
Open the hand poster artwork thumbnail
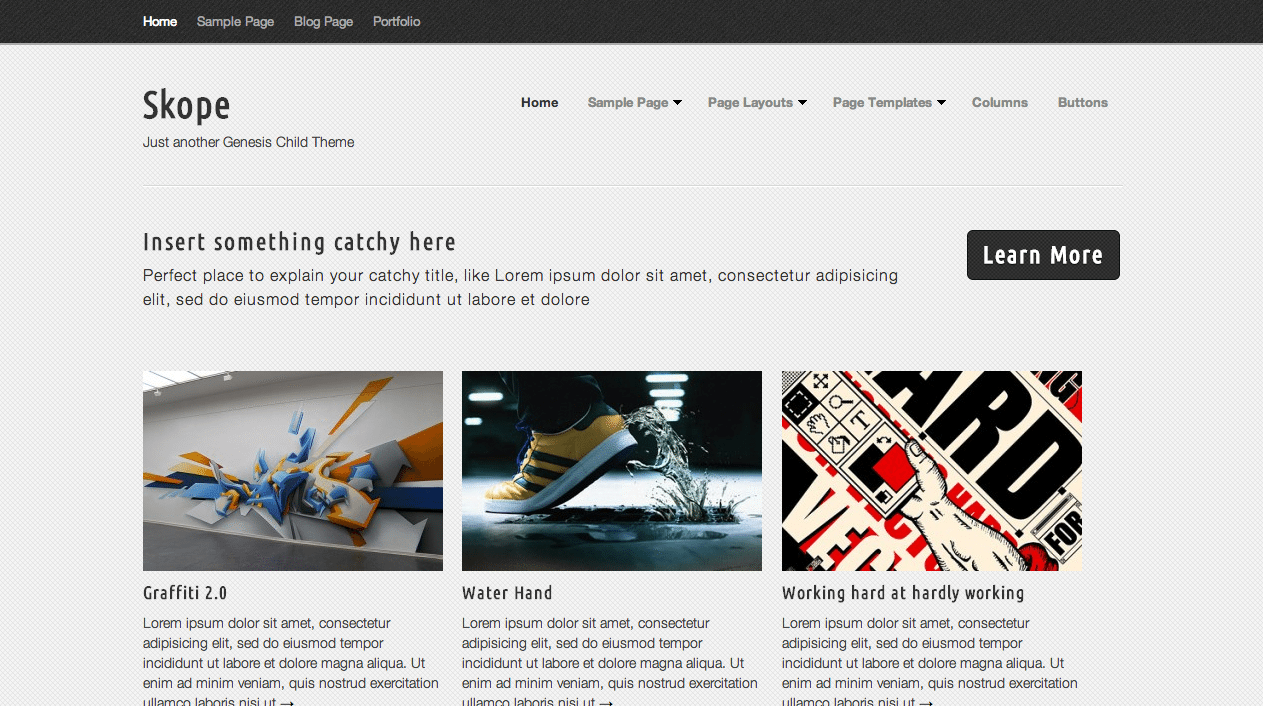tap(932, 471)
